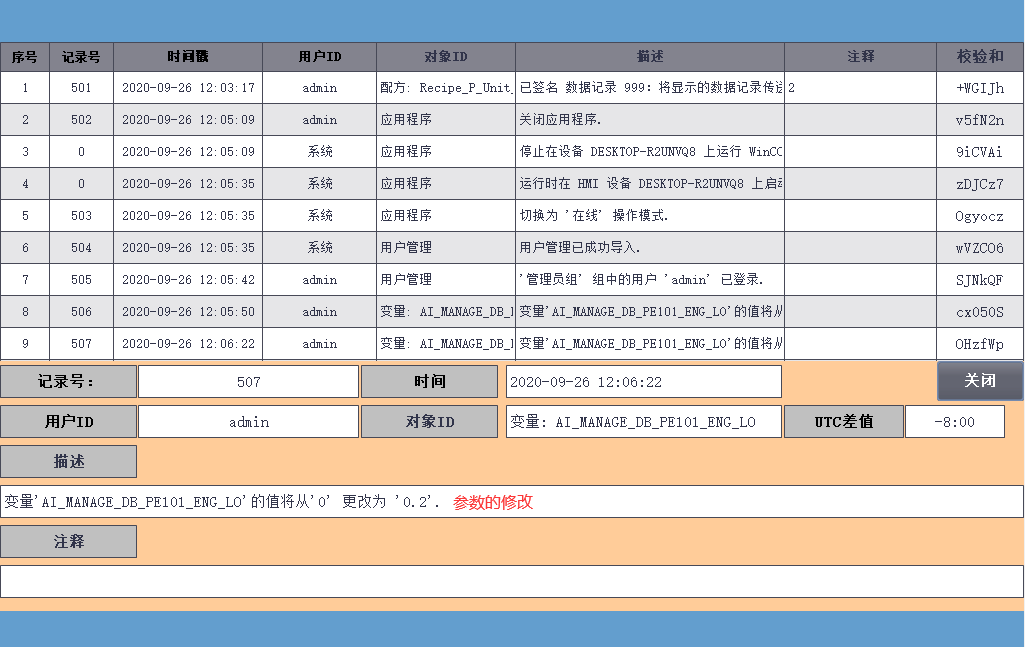Click the 注释 label button in details

(69, 541)
